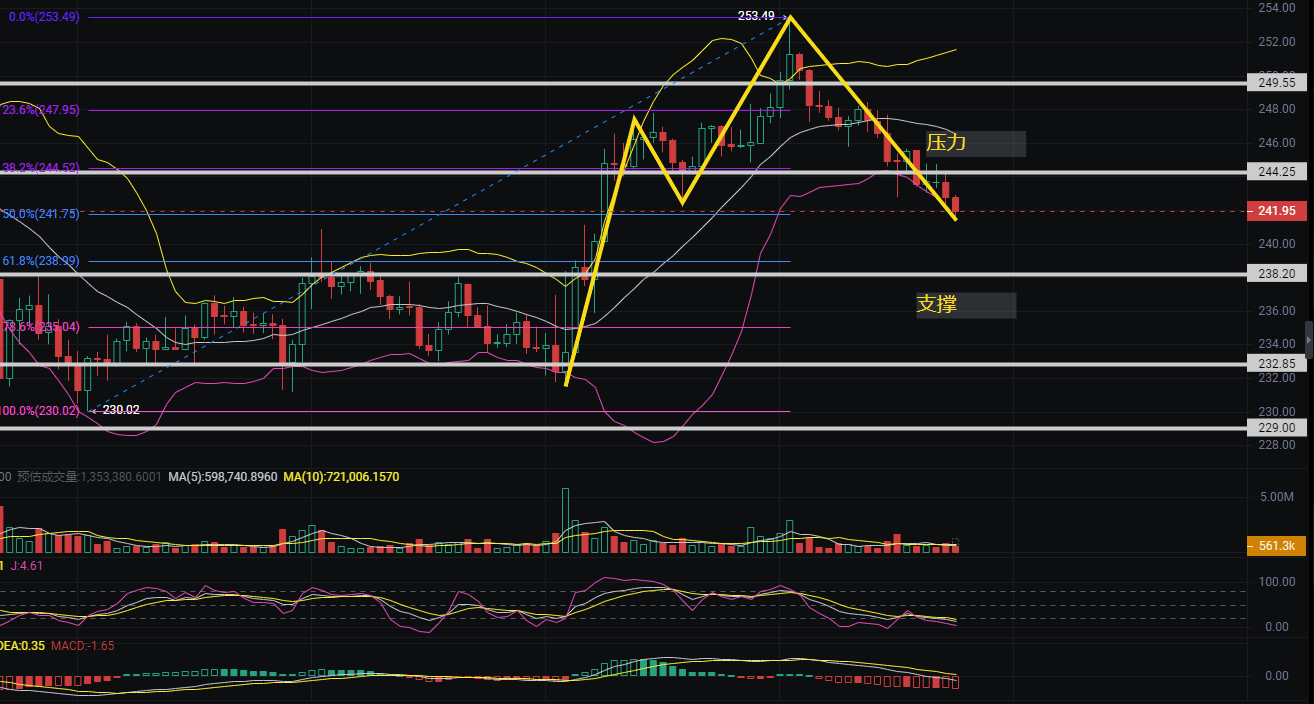The width and height of the screenshot is (1314, 704).
Task: Select the 249.55 horizontal line price tag
Action: click(1275, 83)
